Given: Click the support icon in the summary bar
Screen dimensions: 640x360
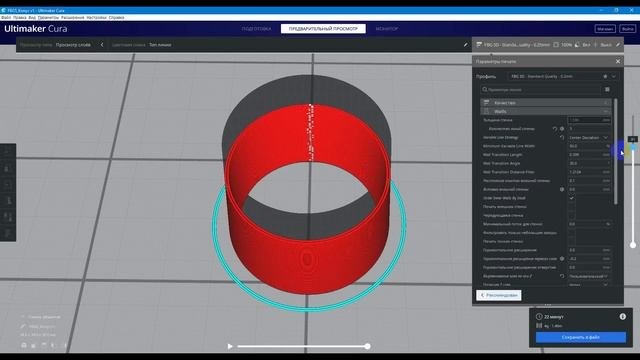Looking at the screenshot, I should click(577, 45).
